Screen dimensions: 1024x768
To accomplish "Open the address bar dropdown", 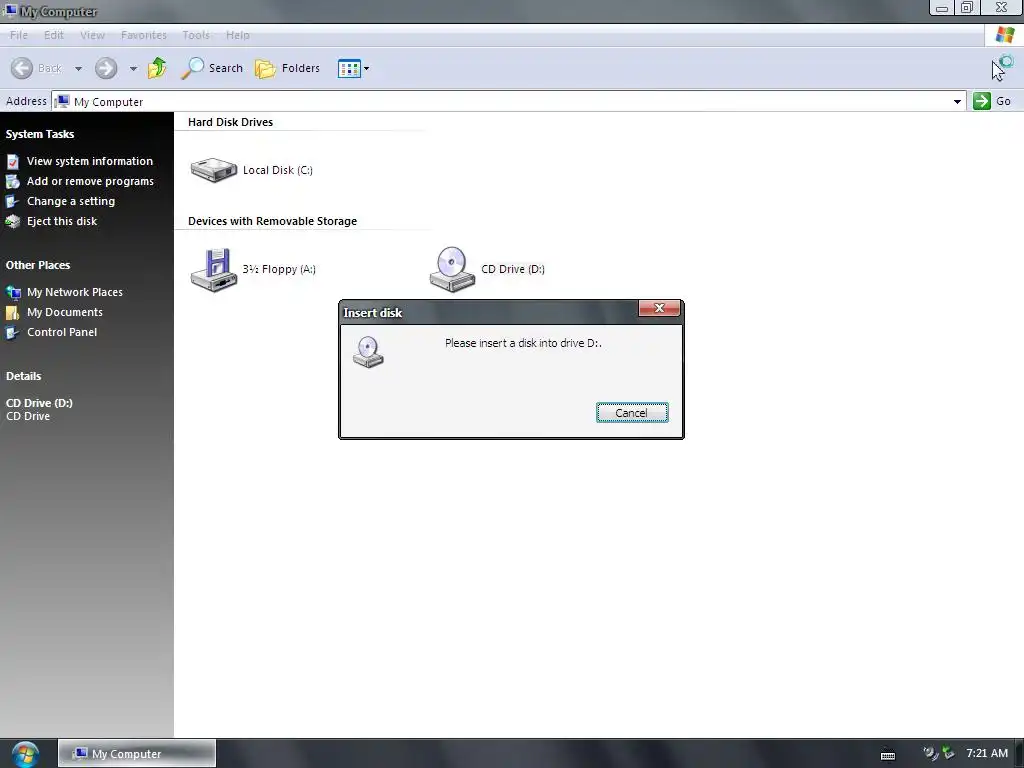I will pyautogui.click(x=957, y=101).
